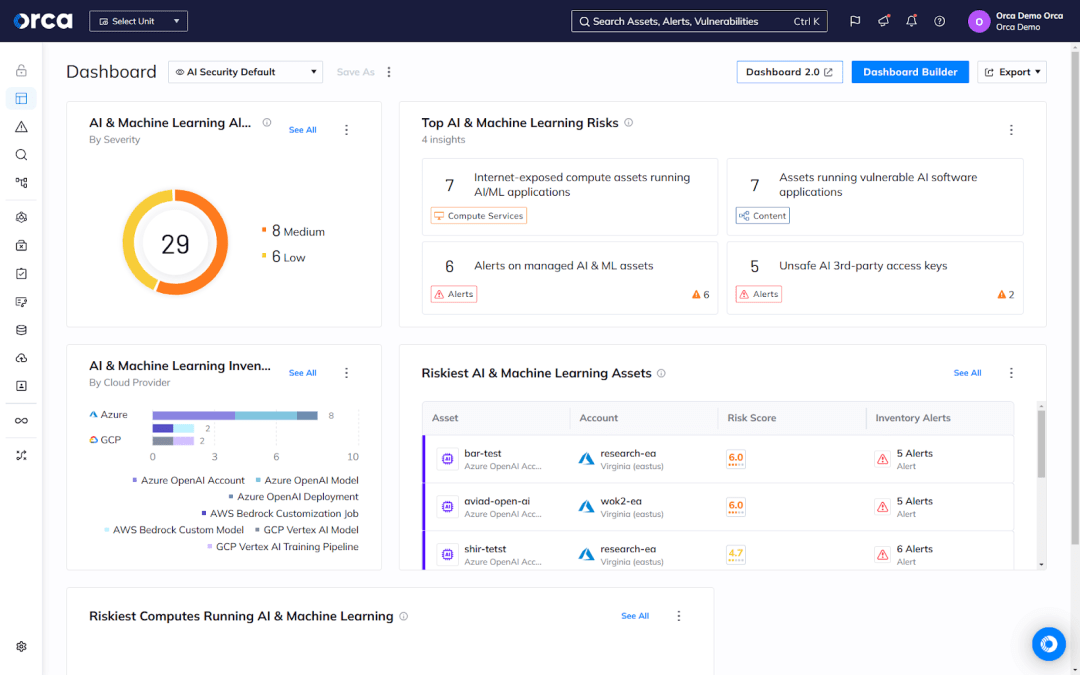Toggle the Medium severity legend item
1080x675 pixels.
[x=293, y=231]
